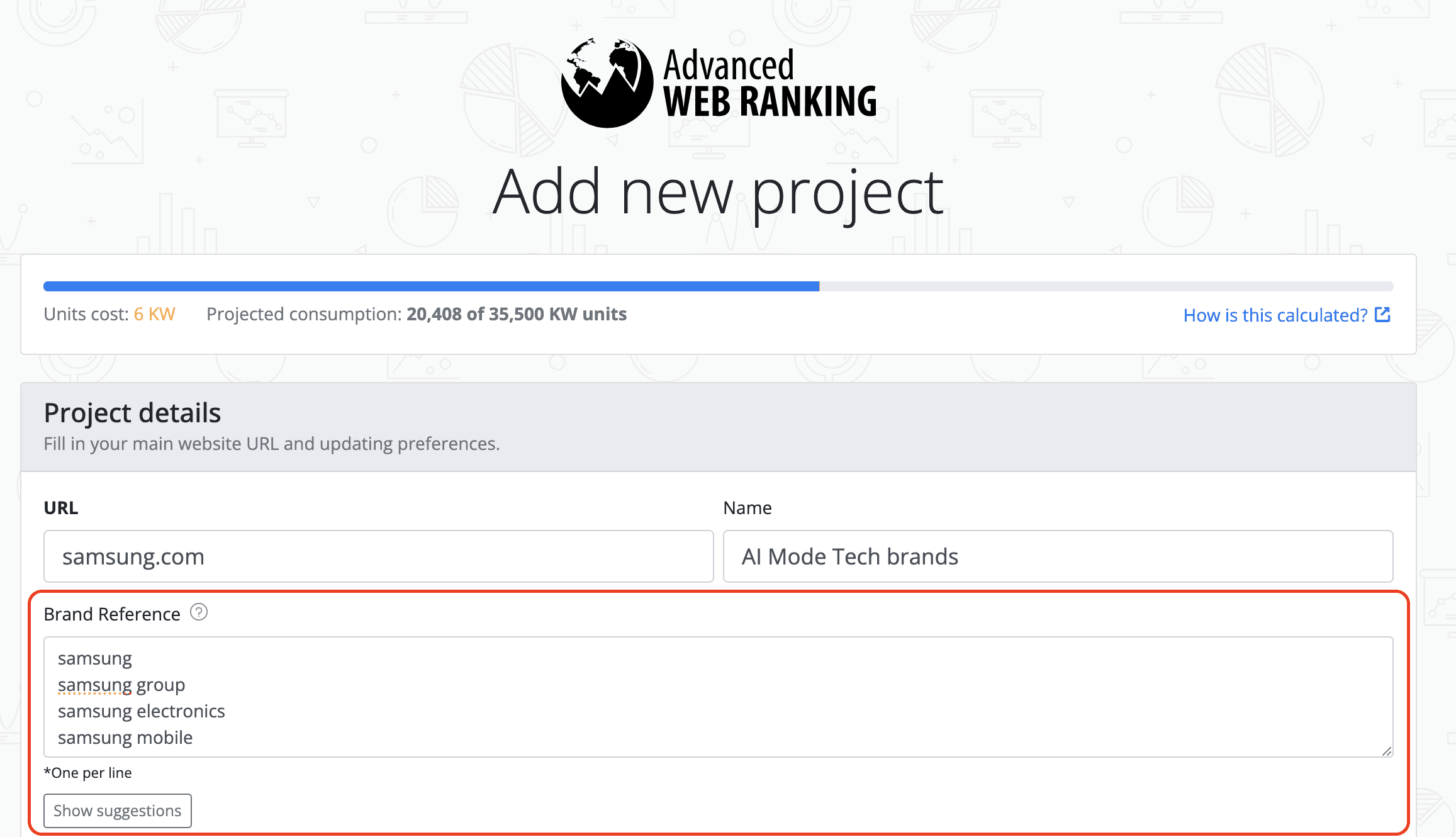Viewport: 1456px width, 837px height.
Task: Click the Project details heading
Action: pyautogui.click(x=132, y=413)
